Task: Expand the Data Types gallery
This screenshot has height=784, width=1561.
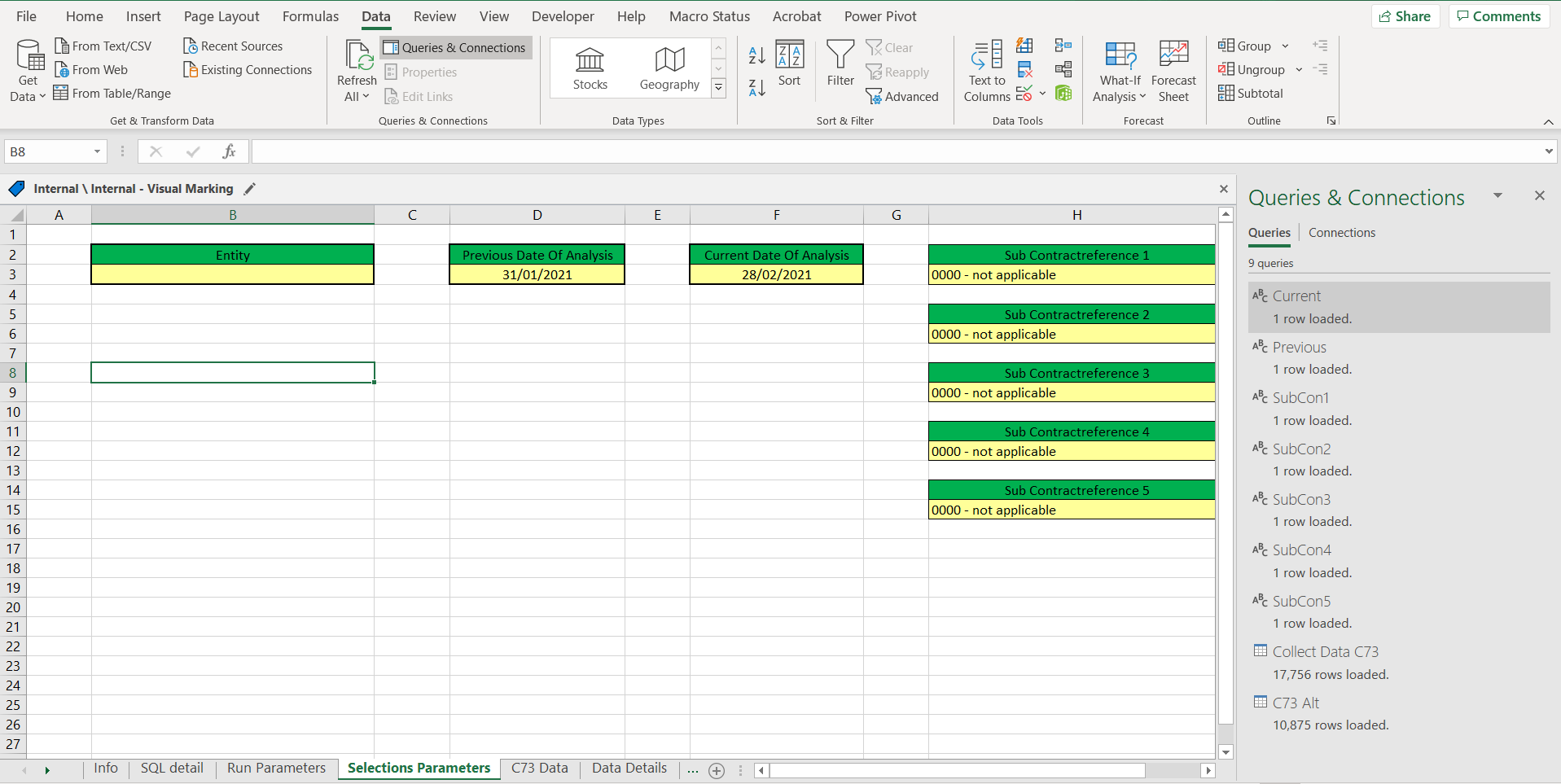Action: pos(719,88)
